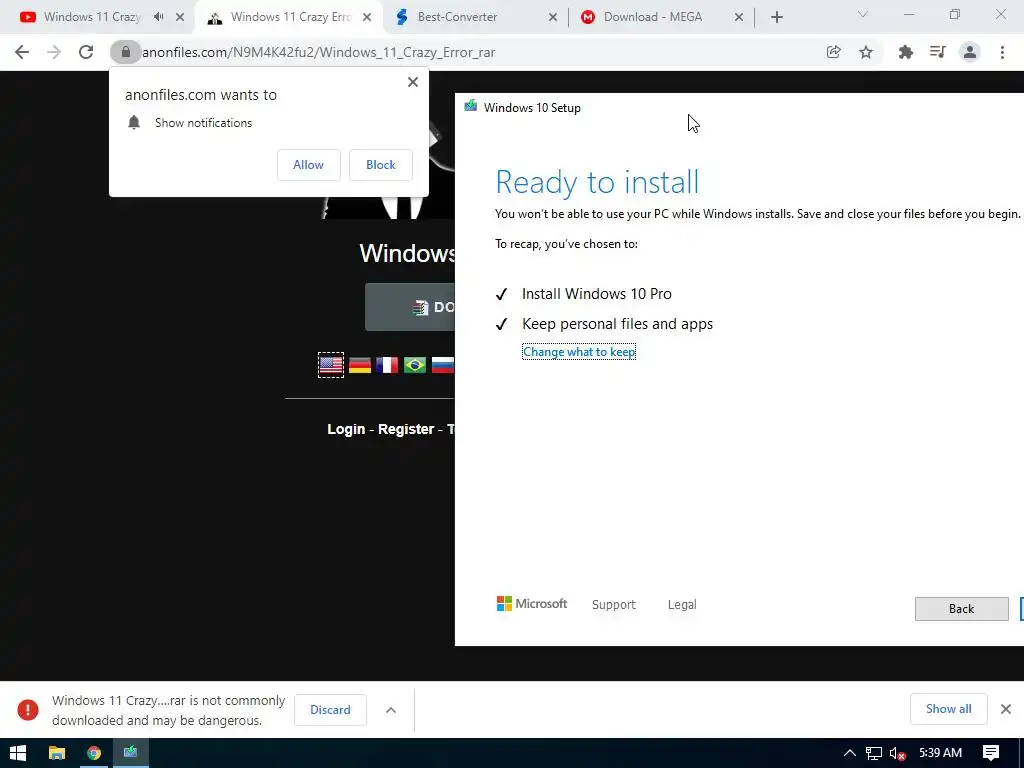Discard the dangerous rar download
The height and width of the screenshot is (768, 1024).
click(330, 710)
